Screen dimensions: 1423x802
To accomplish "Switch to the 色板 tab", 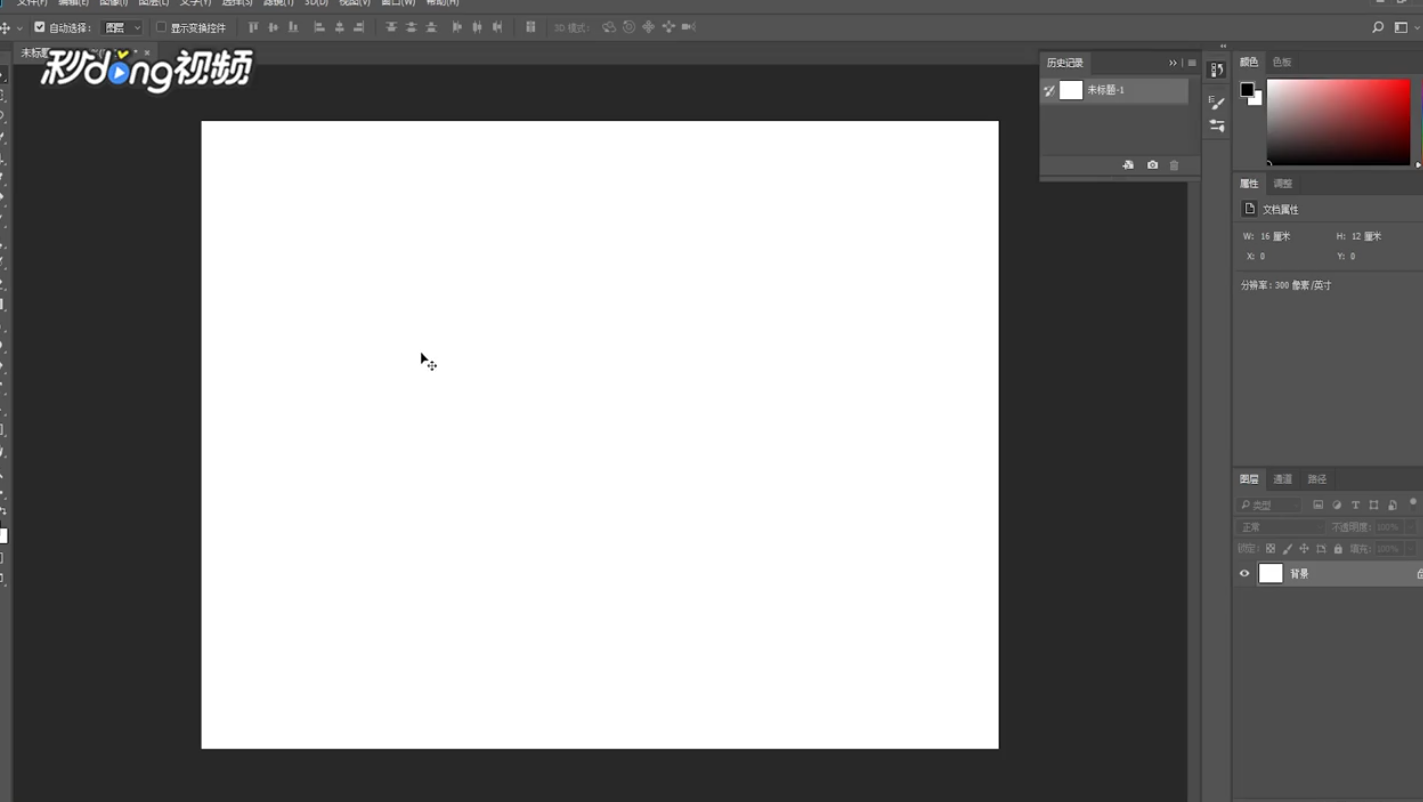I will tap(1282, 62).
